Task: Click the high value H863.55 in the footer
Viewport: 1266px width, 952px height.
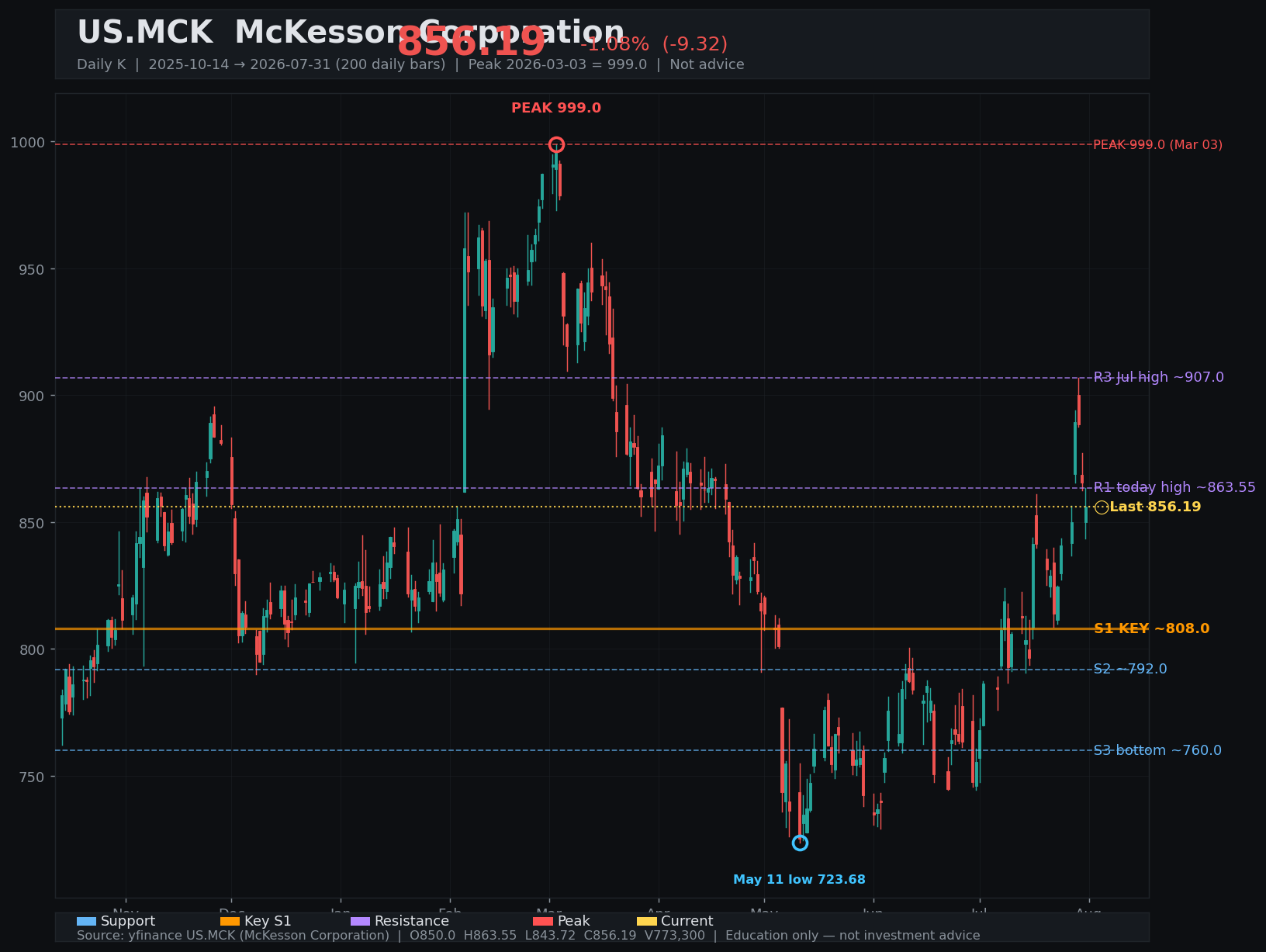Action: point(490,936)
